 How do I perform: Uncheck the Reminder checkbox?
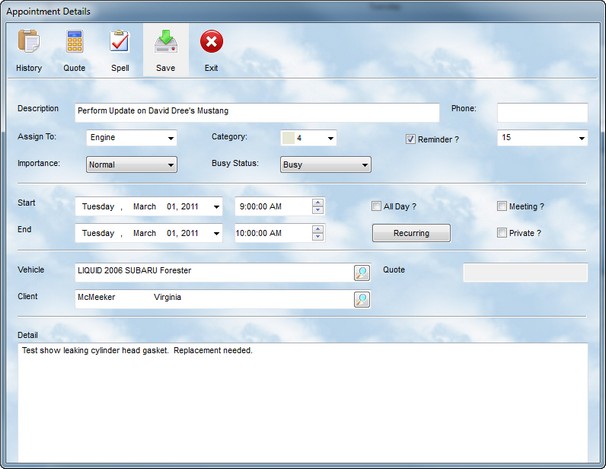410,139
